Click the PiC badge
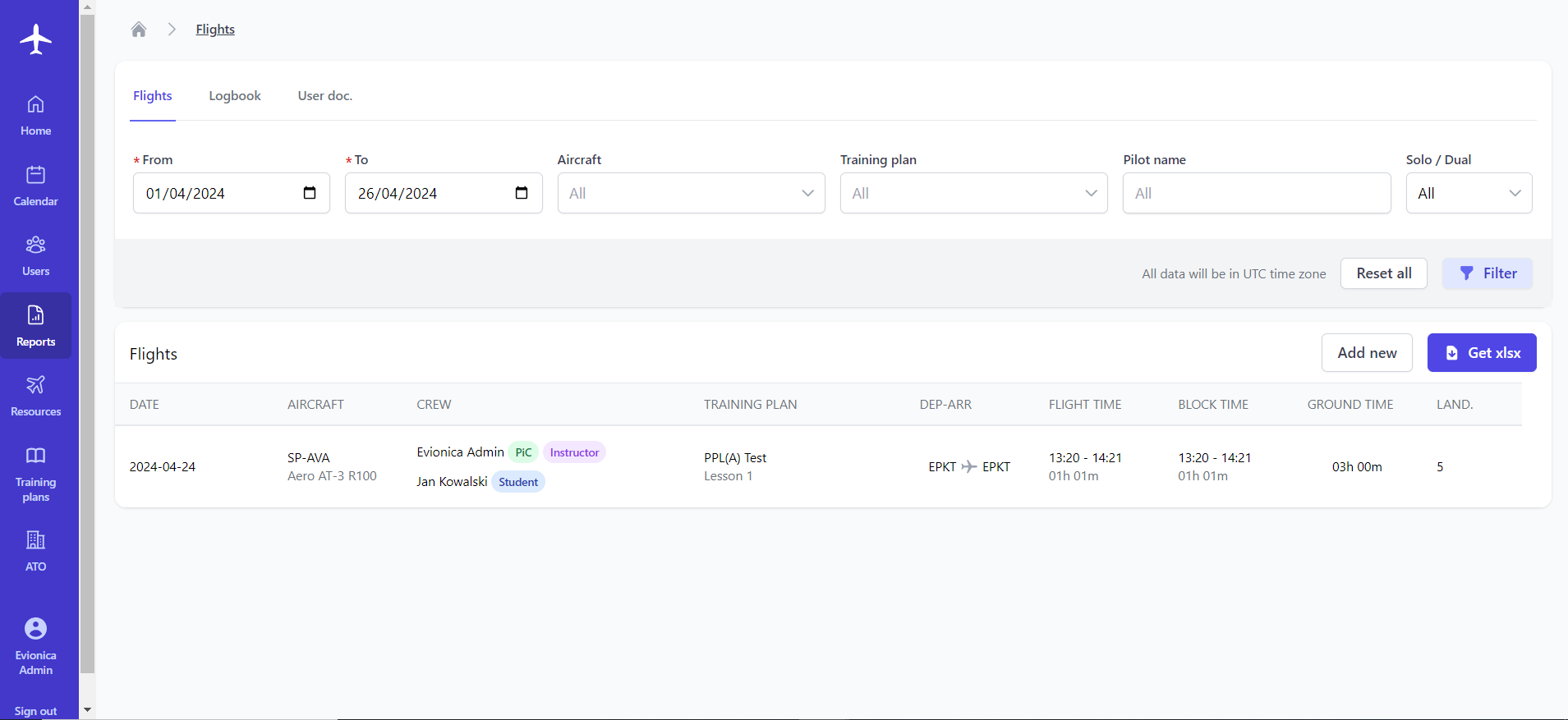The image size is (1568, 720). point(523,452)
